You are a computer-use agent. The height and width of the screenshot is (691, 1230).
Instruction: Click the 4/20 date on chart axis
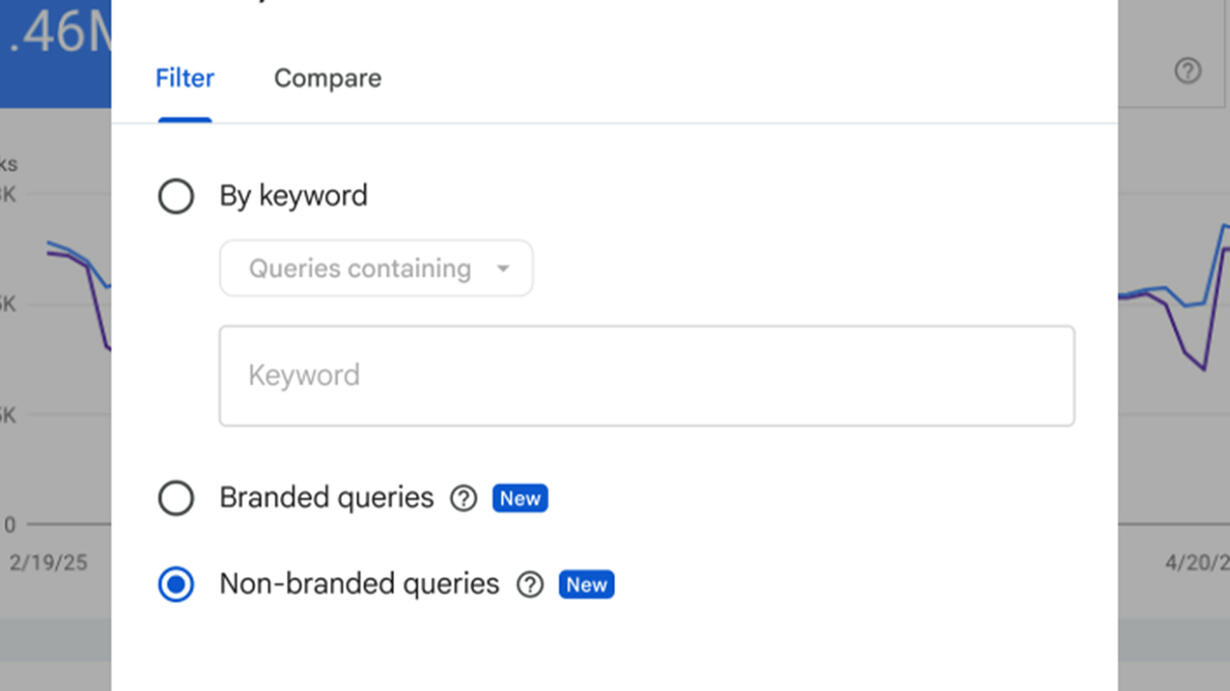coord(1196,563)
